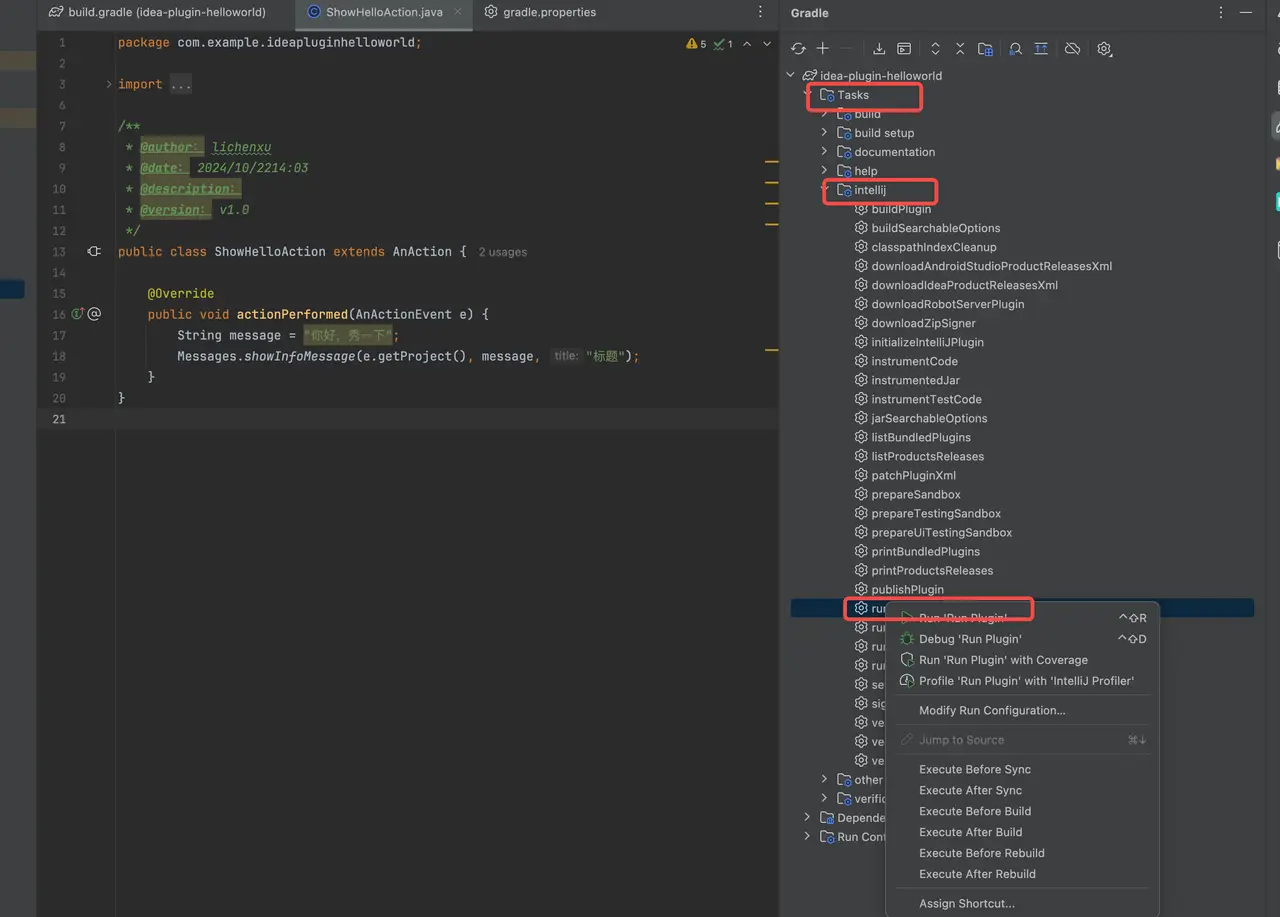Choose Run 'Run Plugin' with Coverage

tap(1022, 660)
